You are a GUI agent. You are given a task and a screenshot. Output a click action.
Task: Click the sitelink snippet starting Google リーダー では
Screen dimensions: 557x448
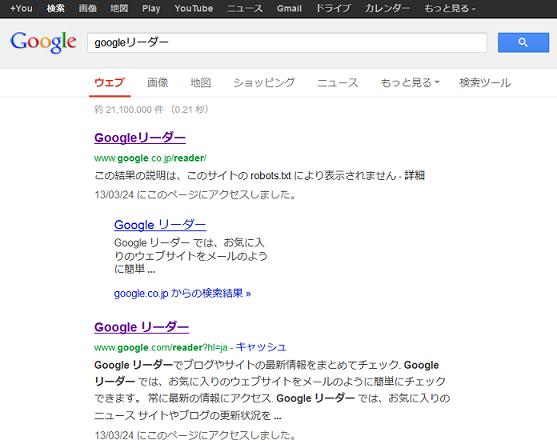point(191,256)
